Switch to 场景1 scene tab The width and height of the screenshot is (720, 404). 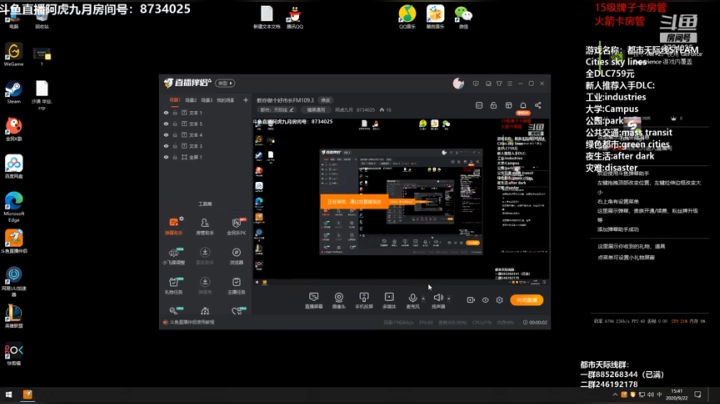click(x=175, y=100)
